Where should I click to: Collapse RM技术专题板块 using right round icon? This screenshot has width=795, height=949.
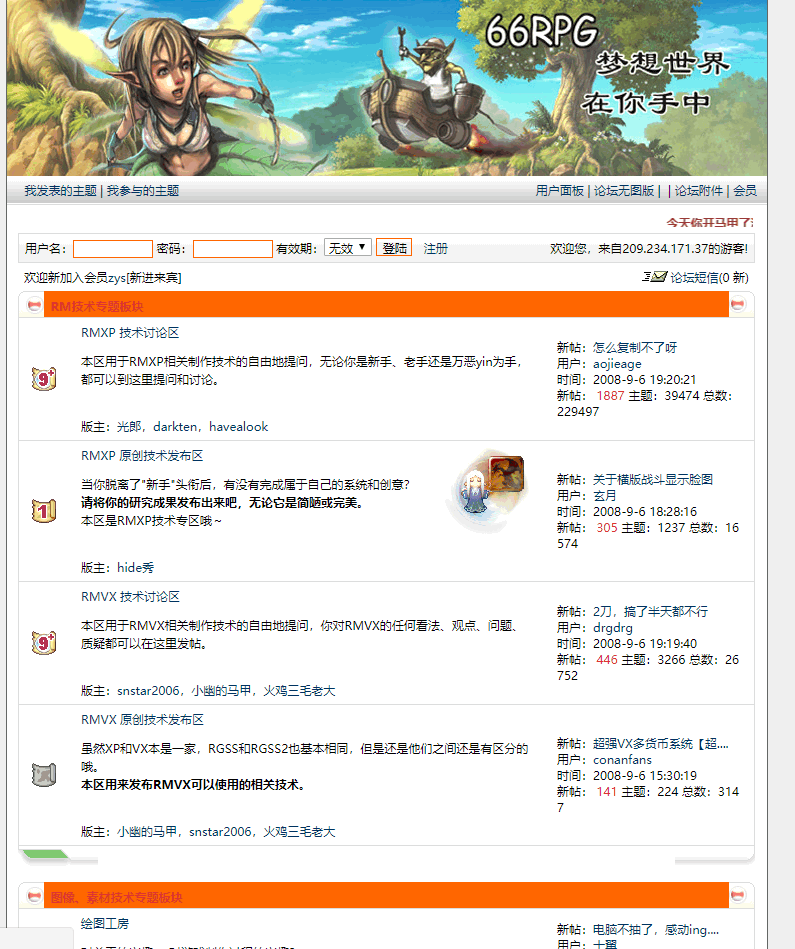click(x=738, y=304)
